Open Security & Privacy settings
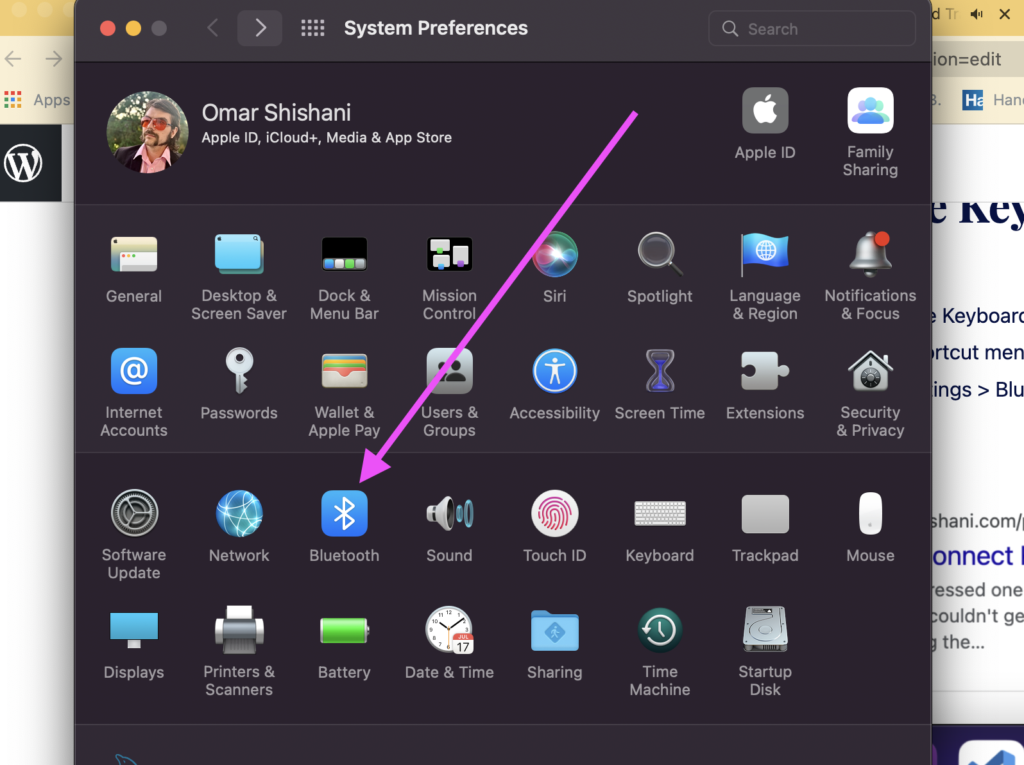Image resolution: width=1024 pixels, height=765 pixels. click(869, 371)
